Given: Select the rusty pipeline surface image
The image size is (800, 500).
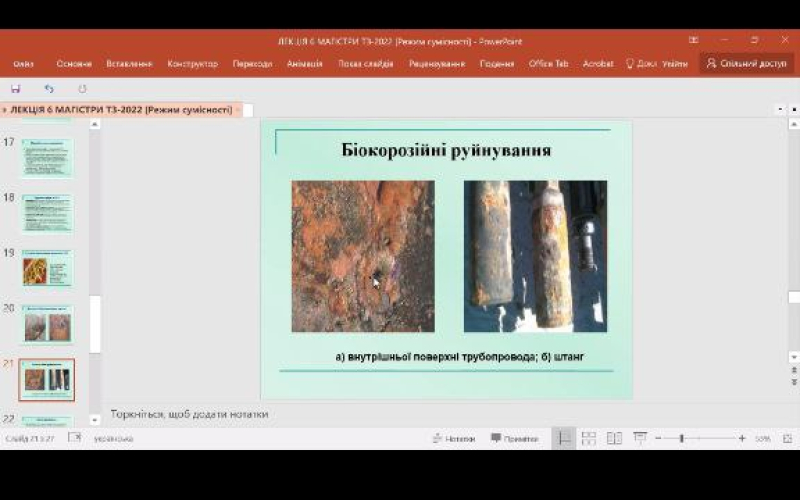Looking at the screenshot, I should click(x=363, y=256).
